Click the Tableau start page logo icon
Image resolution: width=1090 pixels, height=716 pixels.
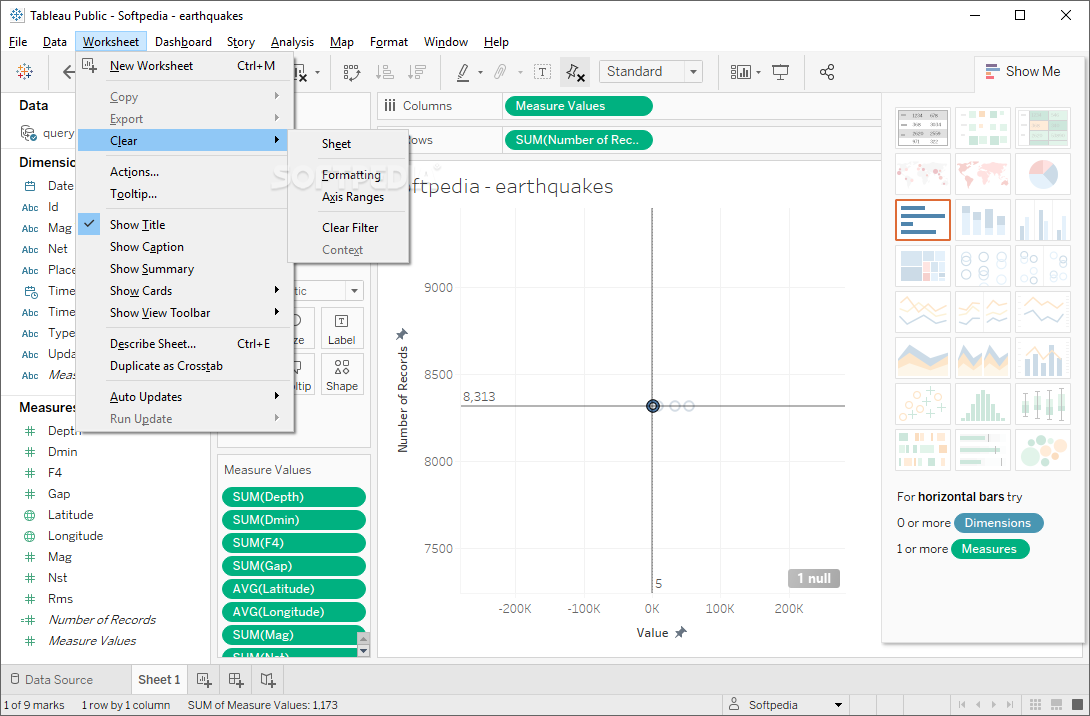[24, 72]
